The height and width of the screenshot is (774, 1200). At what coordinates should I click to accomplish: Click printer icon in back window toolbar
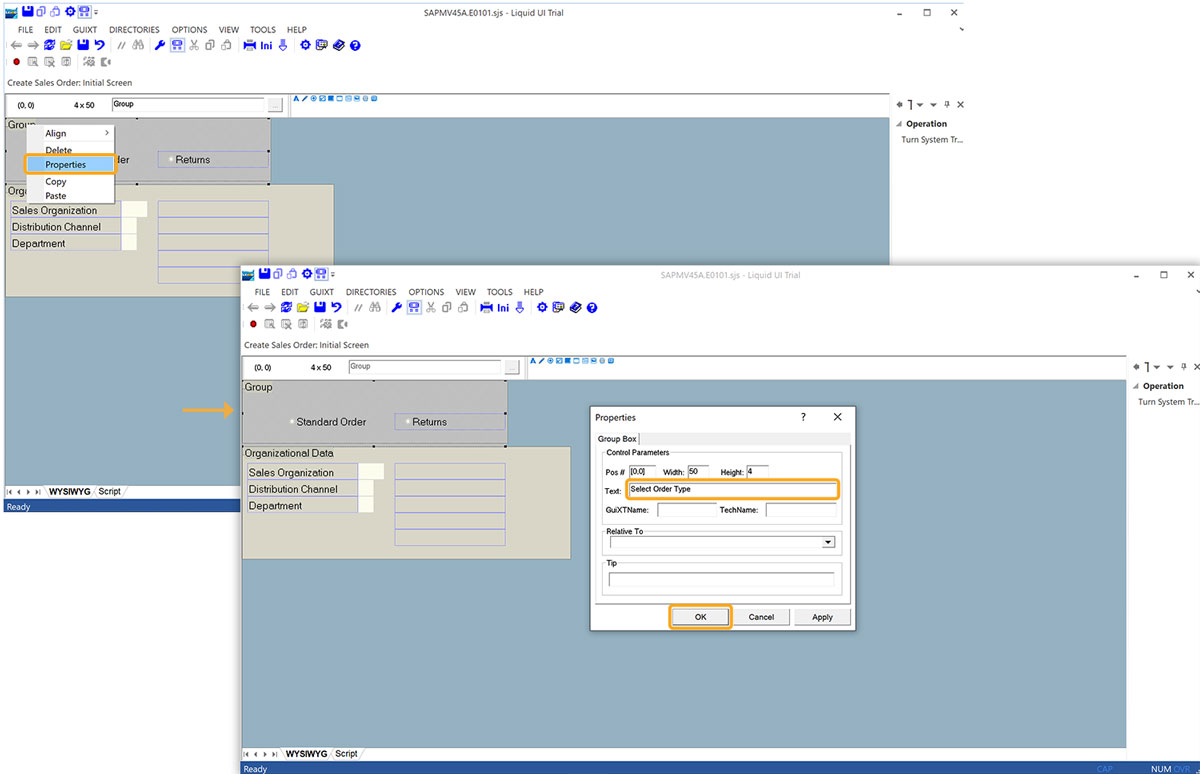[249, 45]
